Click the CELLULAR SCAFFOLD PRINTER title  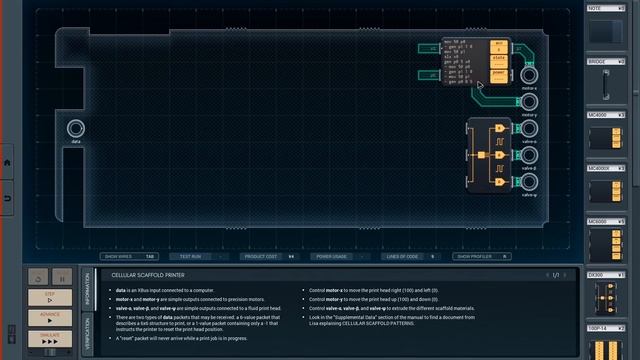click(x=148, y=275)
